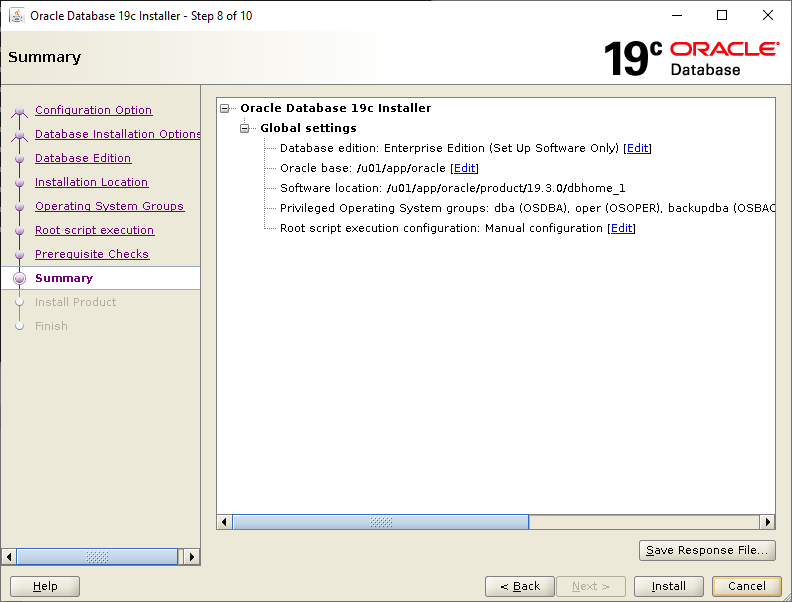Collapse the Oracle Database 19c Installer node
Screen dimensions: 792x602
[225, 108]
